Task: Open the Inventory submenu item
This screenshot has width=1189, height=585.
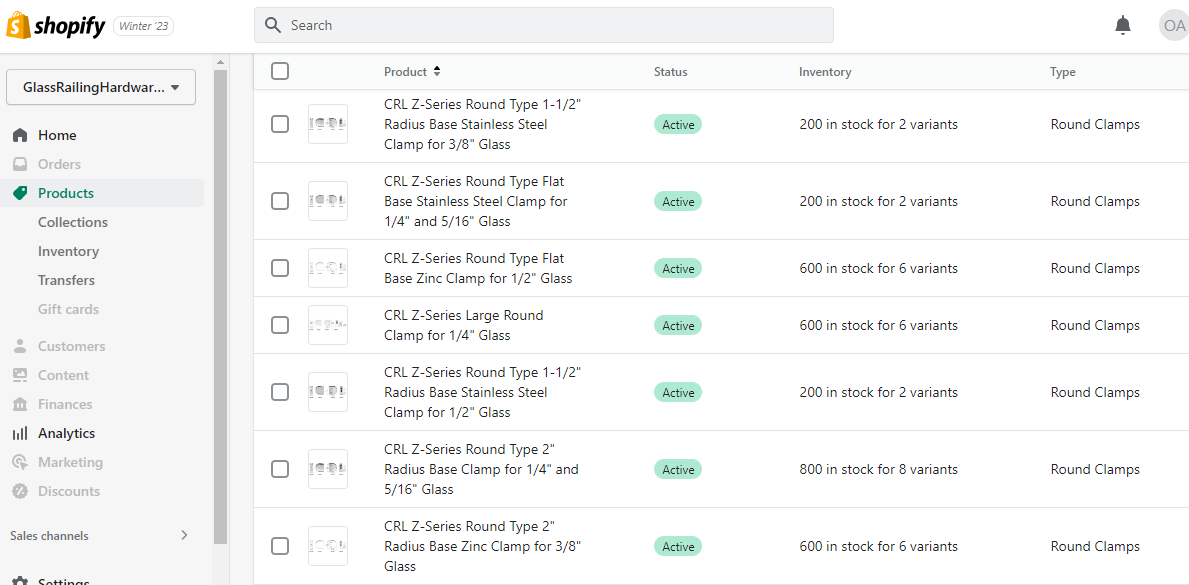Action: pos(68,251)
